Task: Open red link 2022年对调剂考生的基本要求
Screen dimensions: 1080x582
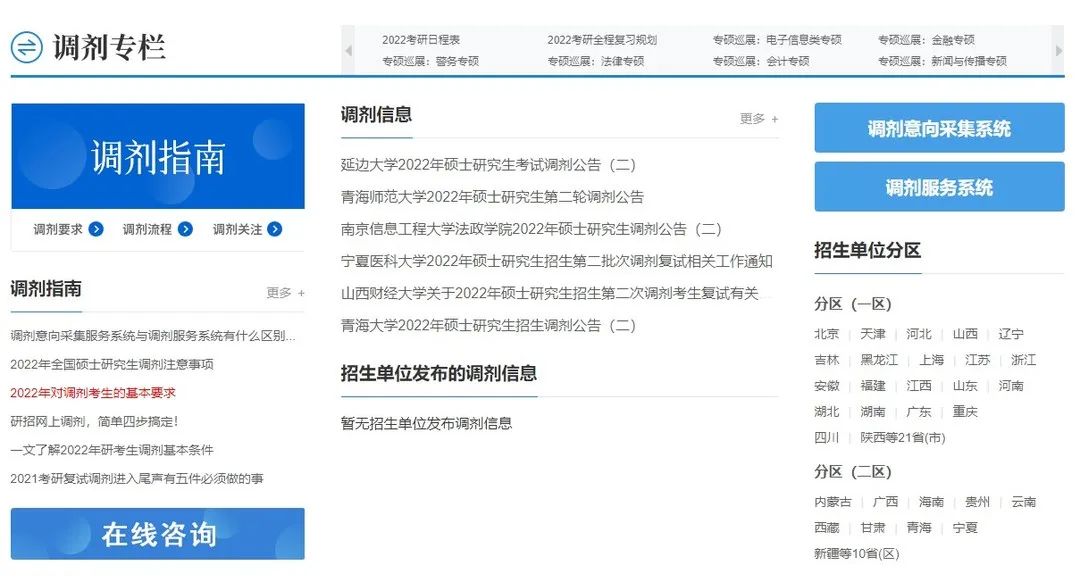Action: [93, 393]
